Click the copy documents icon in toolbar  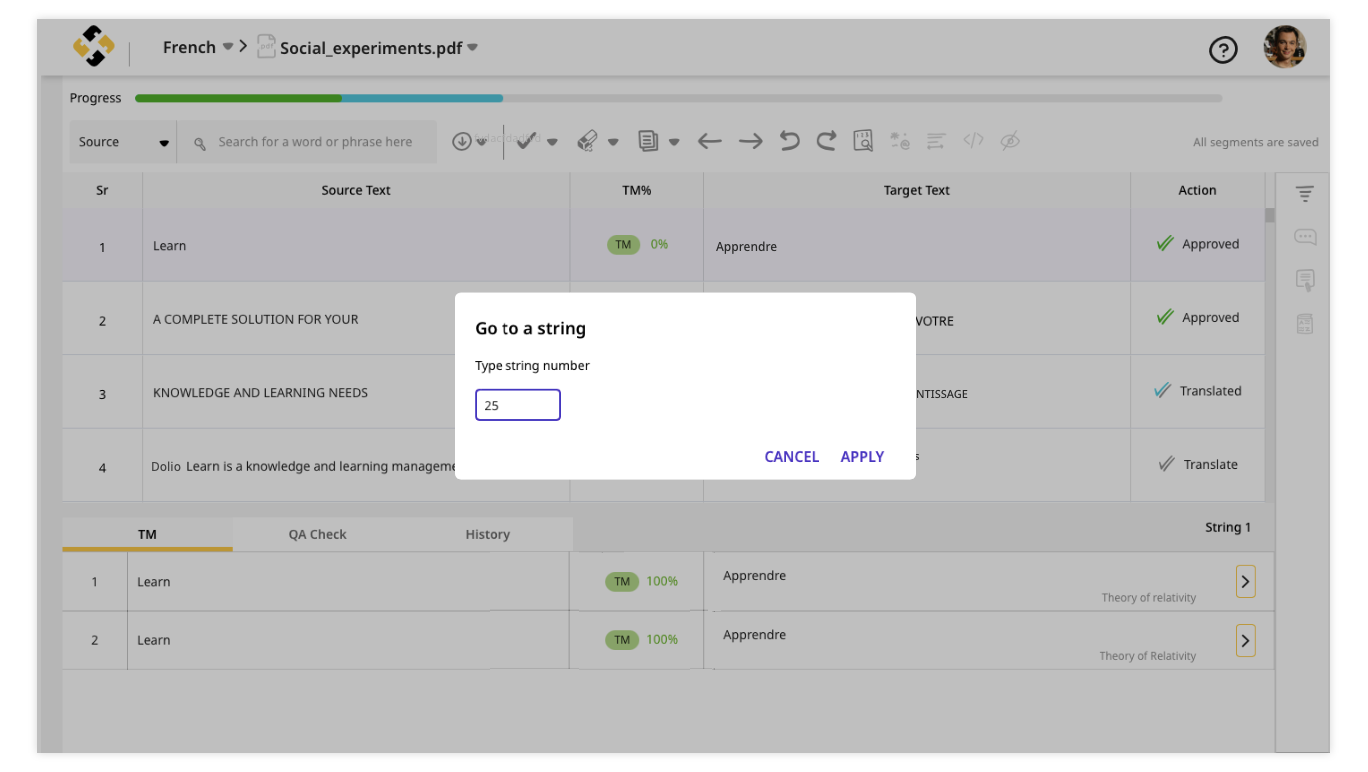click(649, 141)
